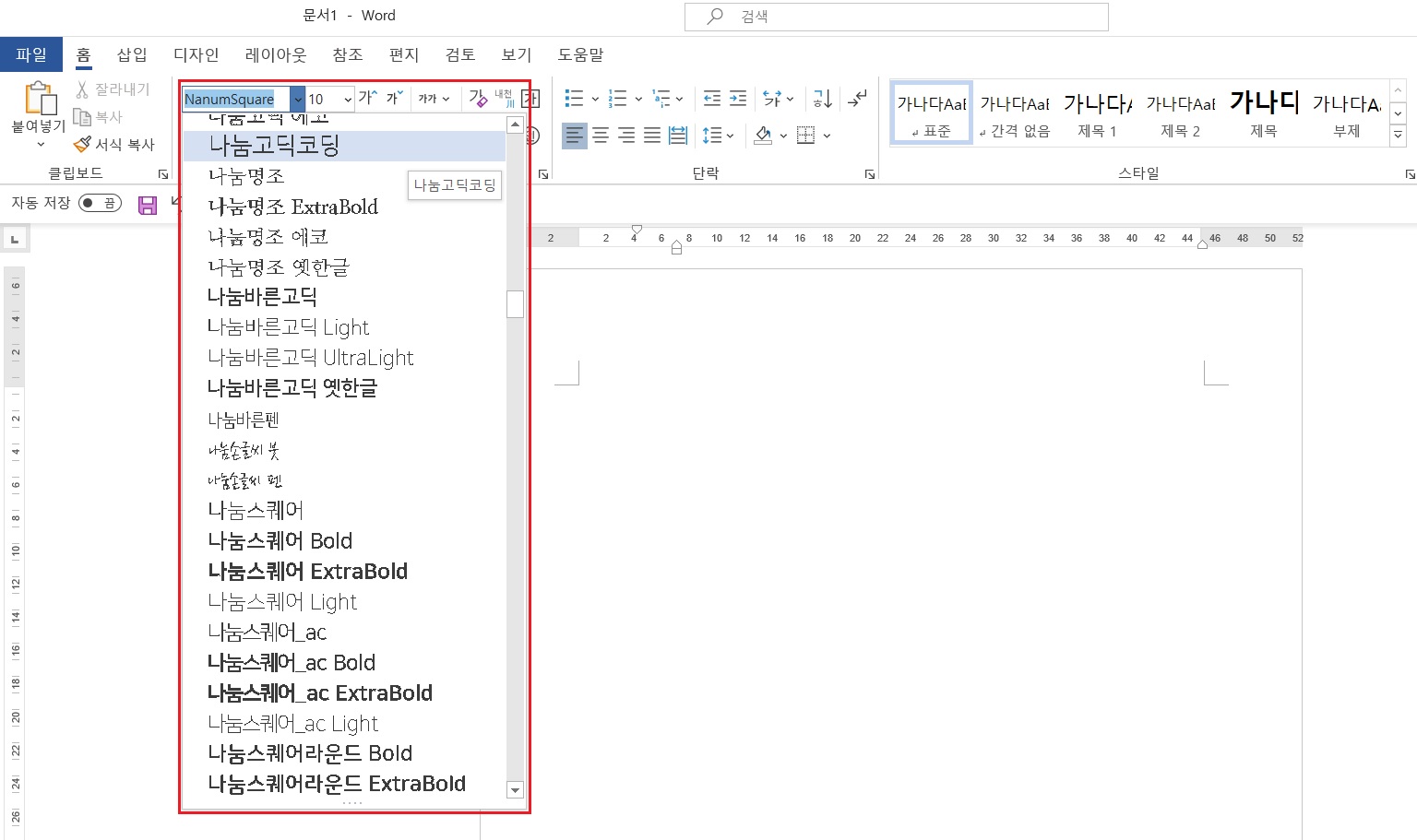
Task: Expand the styles gallery More button
Action: coord(1399,135)
